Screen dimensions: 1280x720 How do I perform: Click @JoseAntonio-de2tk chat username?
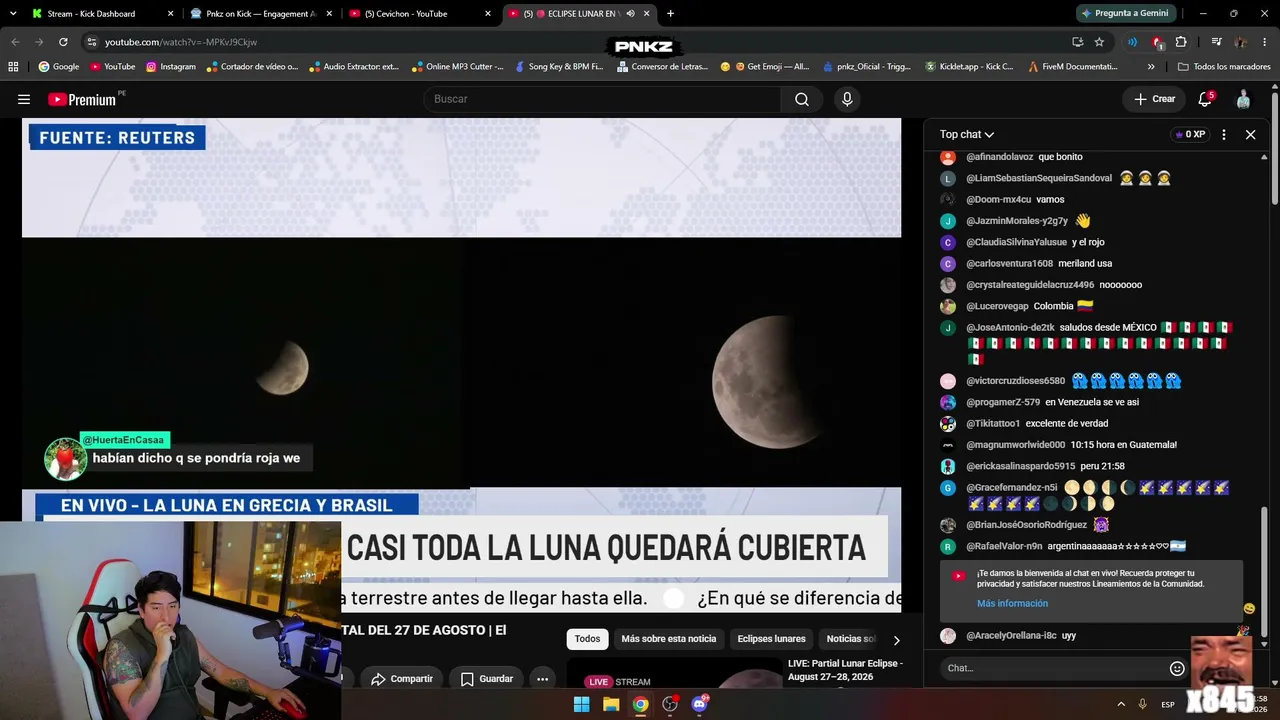point(1010,327)
